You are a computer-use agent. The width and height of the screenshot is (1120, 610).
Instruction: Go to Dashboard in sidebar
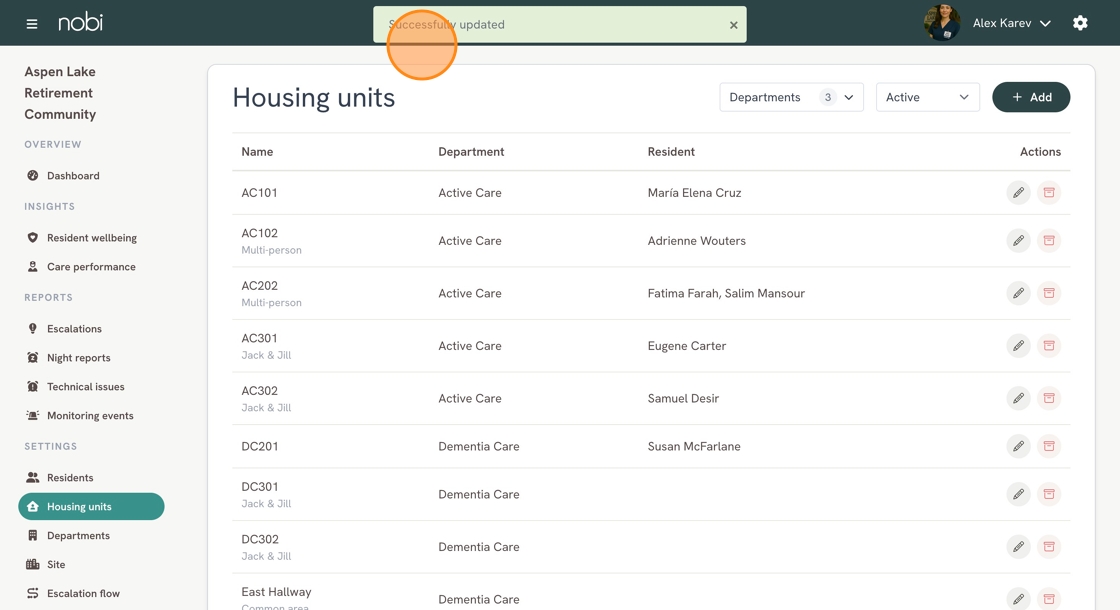91,176
